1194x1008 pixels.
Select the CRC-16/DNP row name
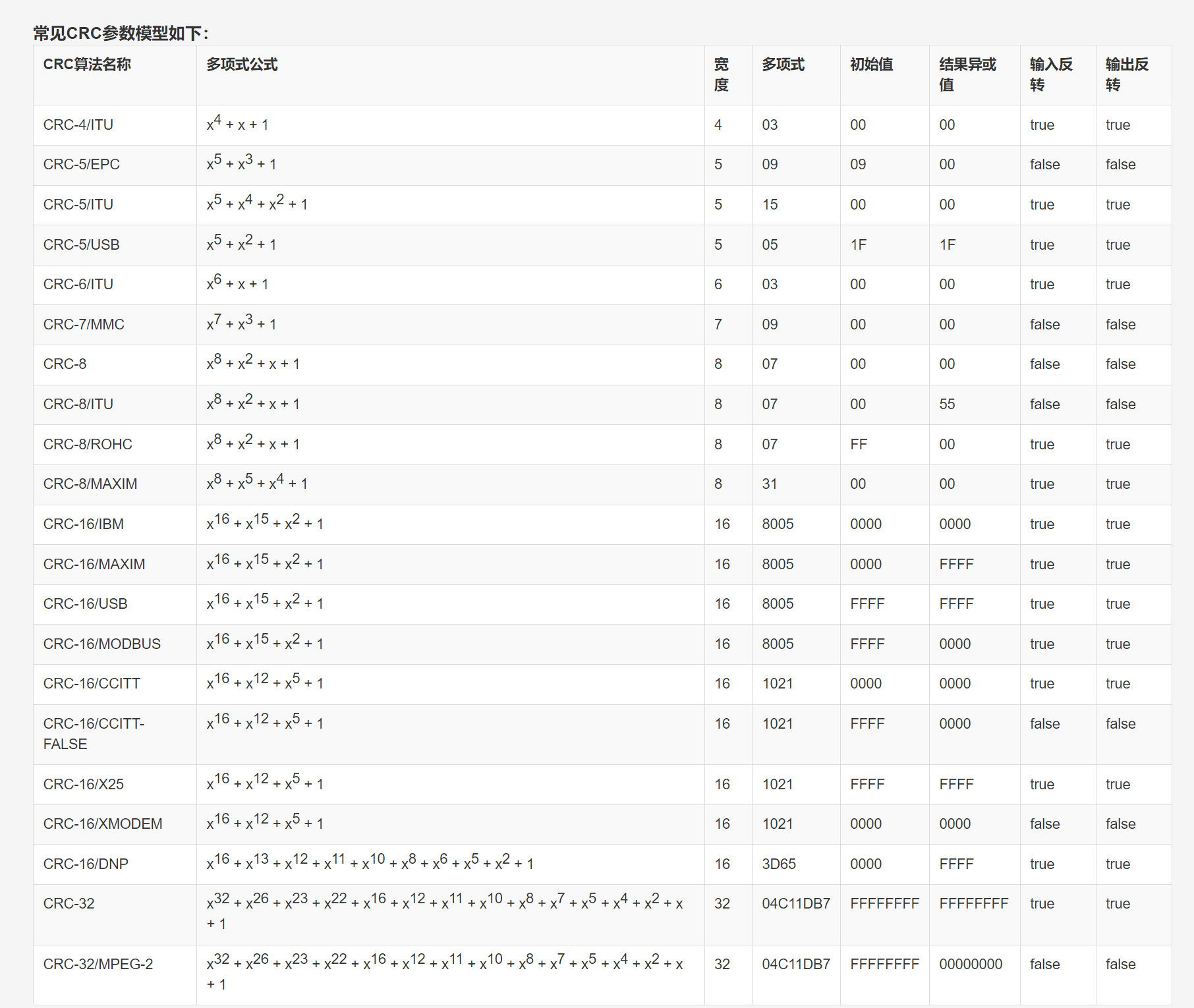tap(86, 864)
